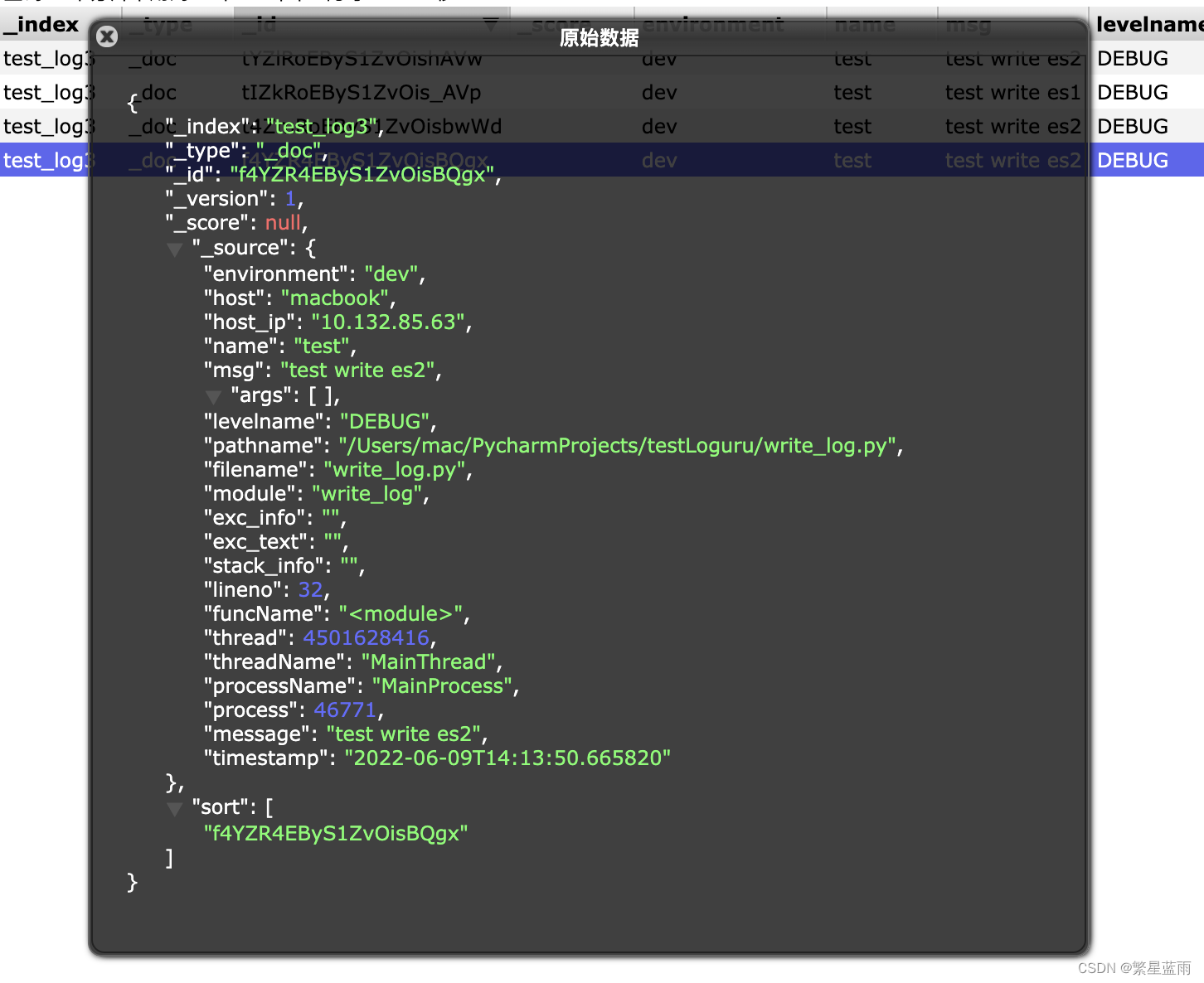The height and width of the screenshot is (983, 1204).
Task: Select the "msg" value "test write es2"
Action: click(x=357, y=370)
